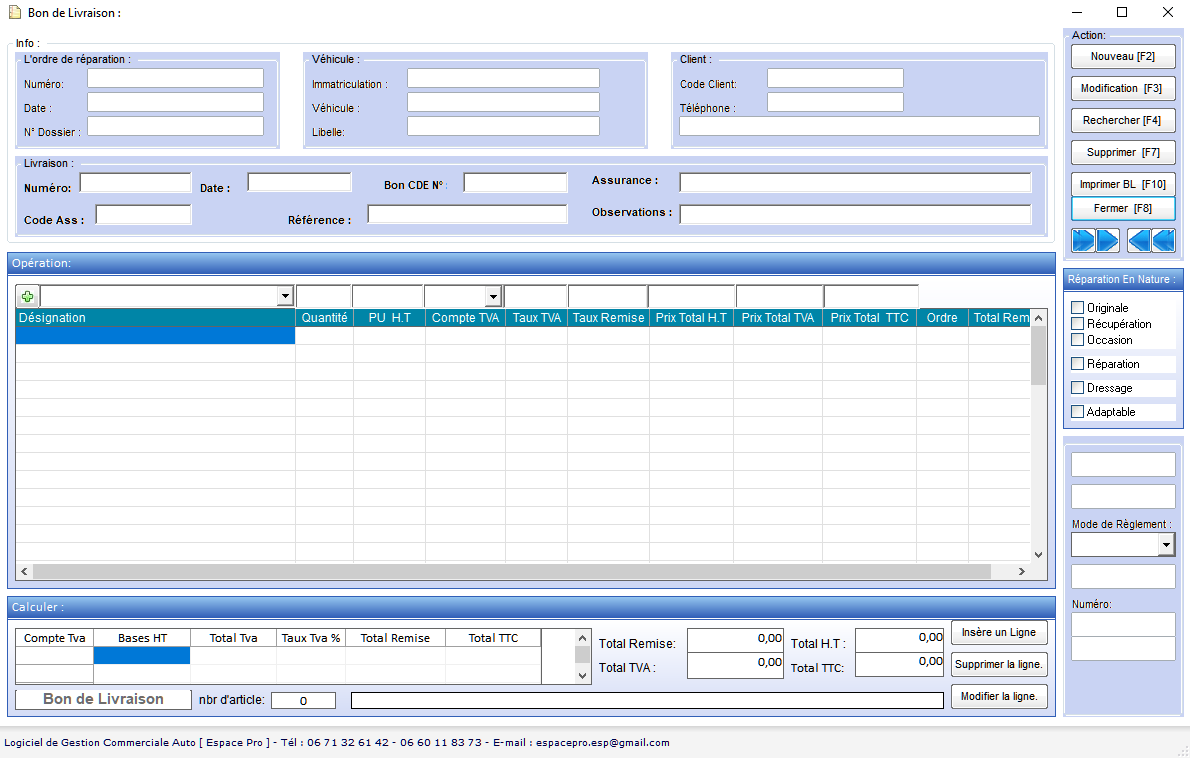Click the operation table's scroll-left arrow

(x=24, y=571)
